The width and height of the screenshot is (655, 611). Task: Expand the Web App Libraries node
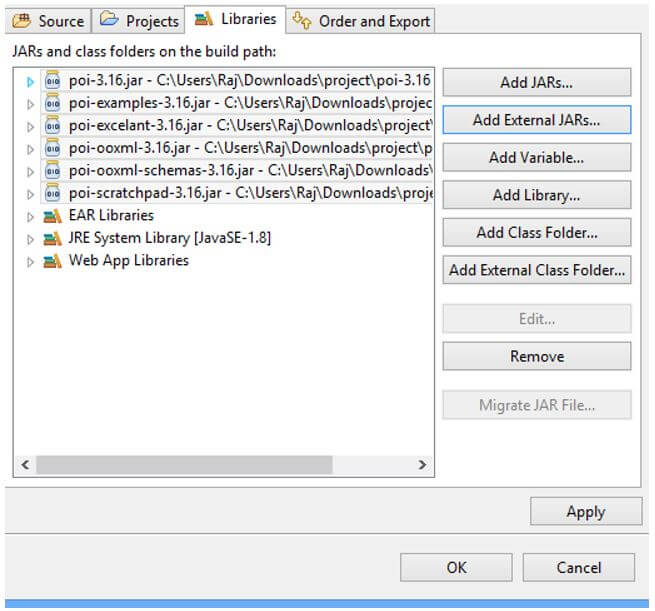30,262
